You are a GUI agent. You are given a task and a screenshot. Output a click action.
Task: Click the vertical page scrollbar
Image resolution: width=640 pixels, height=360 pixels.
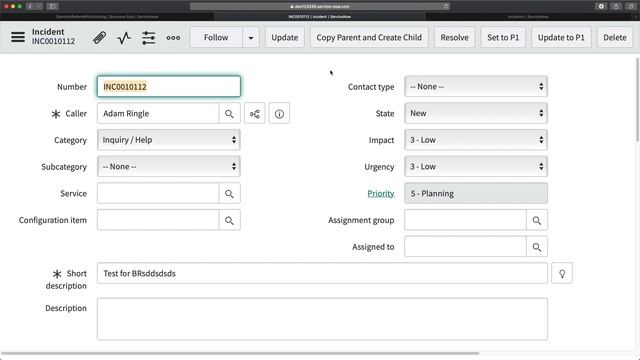[637, 100]
